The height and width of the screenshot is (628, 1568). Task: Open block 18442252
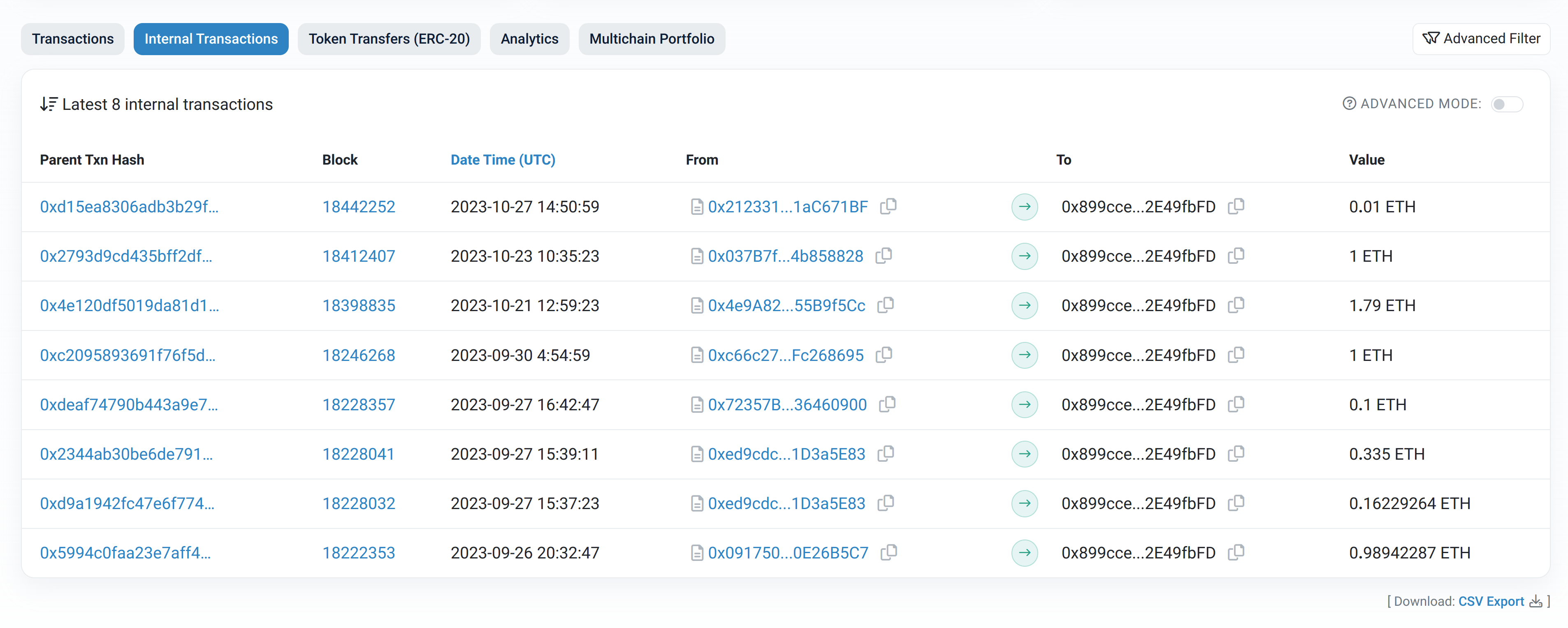tap(359, 207)
